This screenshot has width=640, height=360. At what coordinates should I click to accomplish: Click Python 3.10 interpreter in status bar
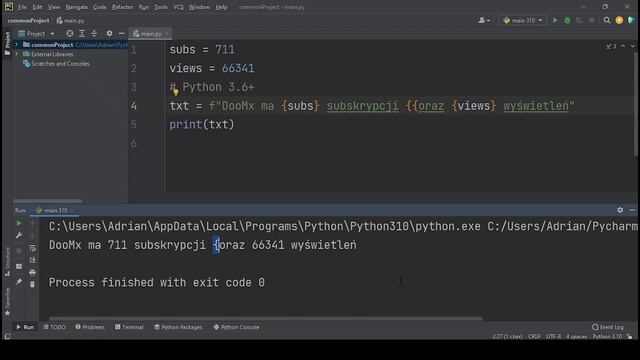[607, 336]
